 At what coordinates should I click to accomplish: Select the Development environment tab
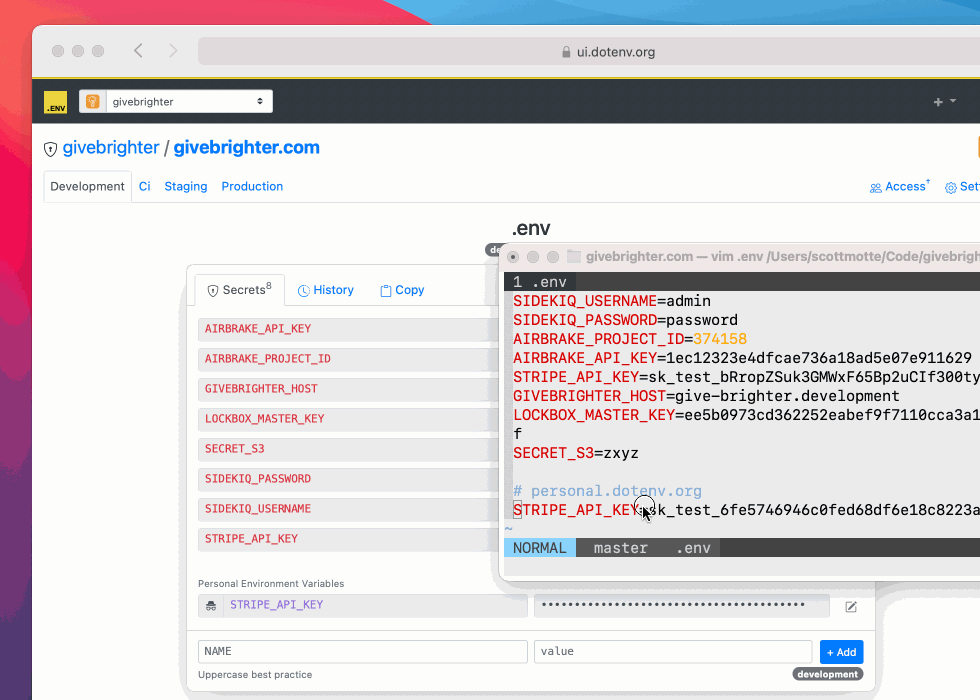[88, 186]
